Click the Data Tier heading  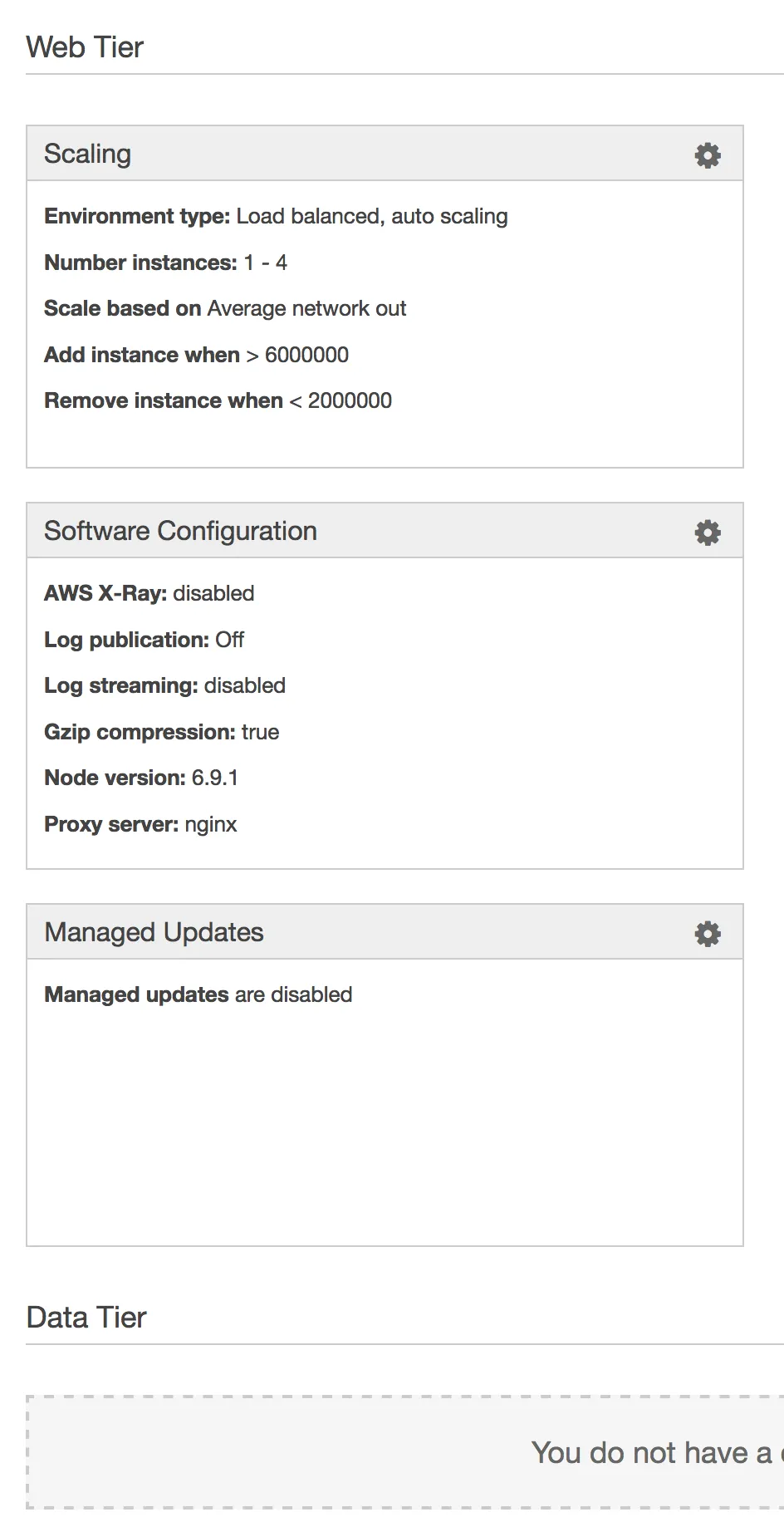[x=86, y=1318]
